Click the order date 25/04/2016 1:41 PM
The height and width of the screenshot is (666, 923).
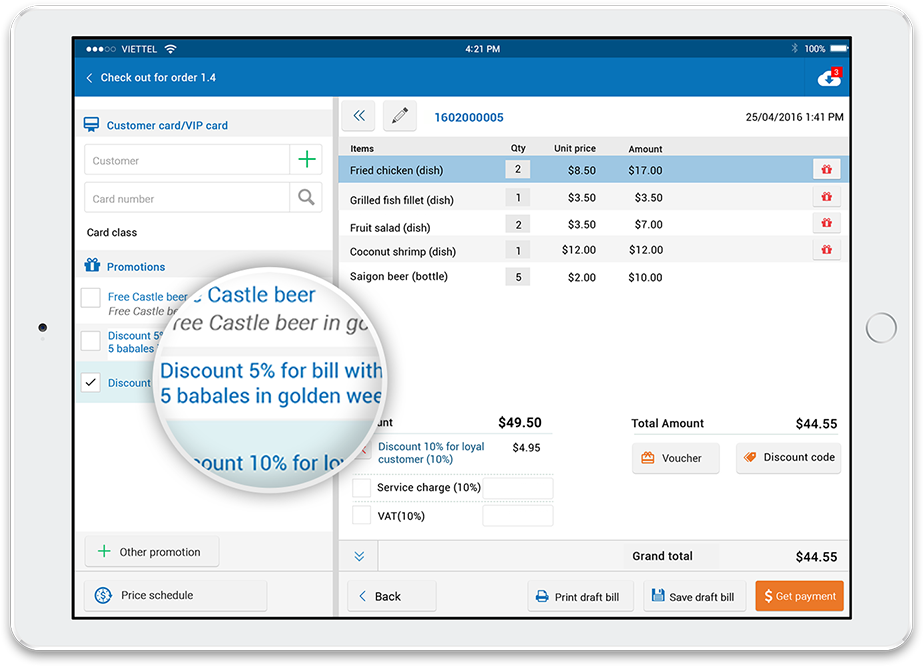point(794,117)
